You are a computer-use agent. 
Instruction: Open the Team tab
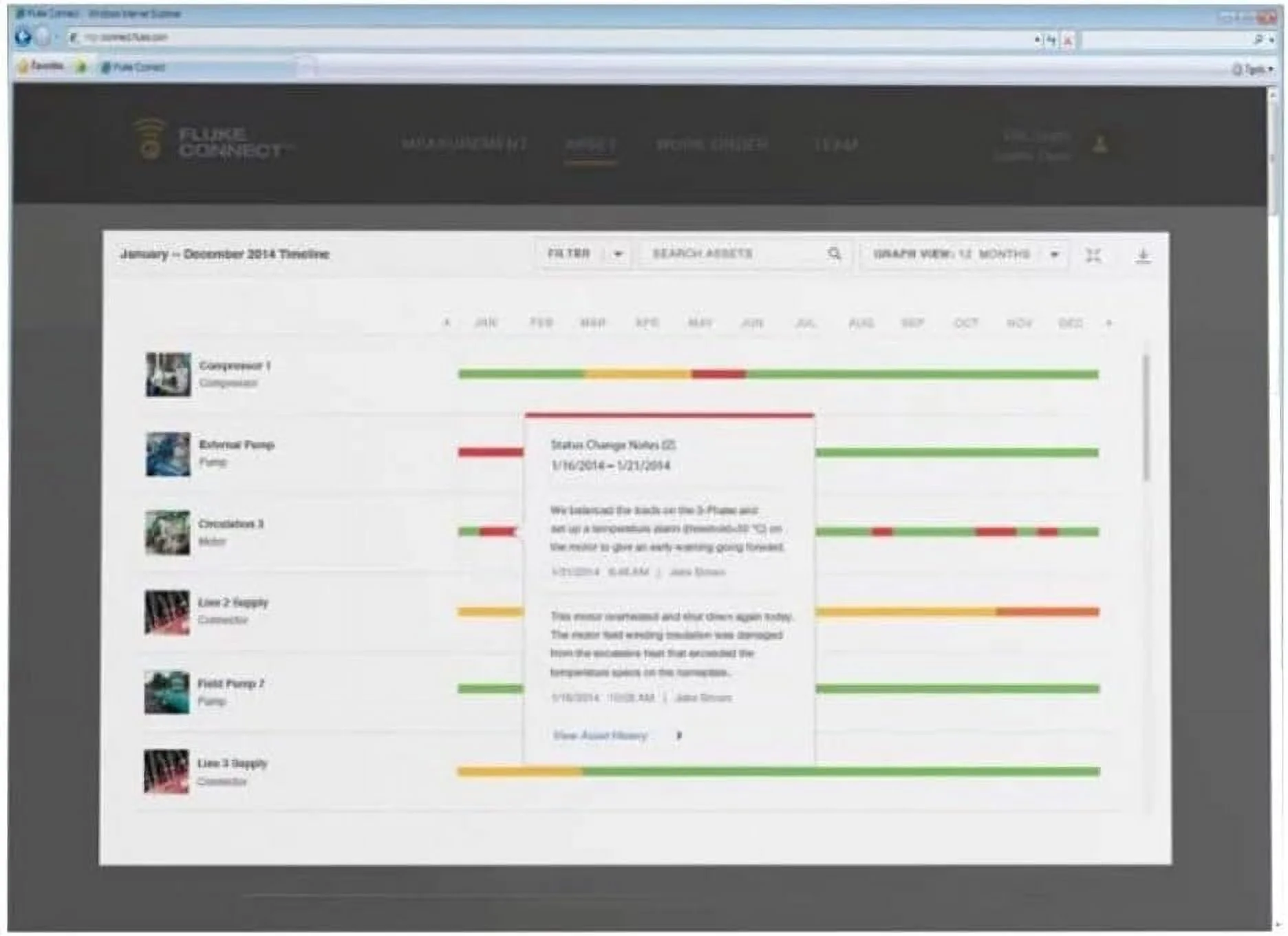[x=836, y=145]
